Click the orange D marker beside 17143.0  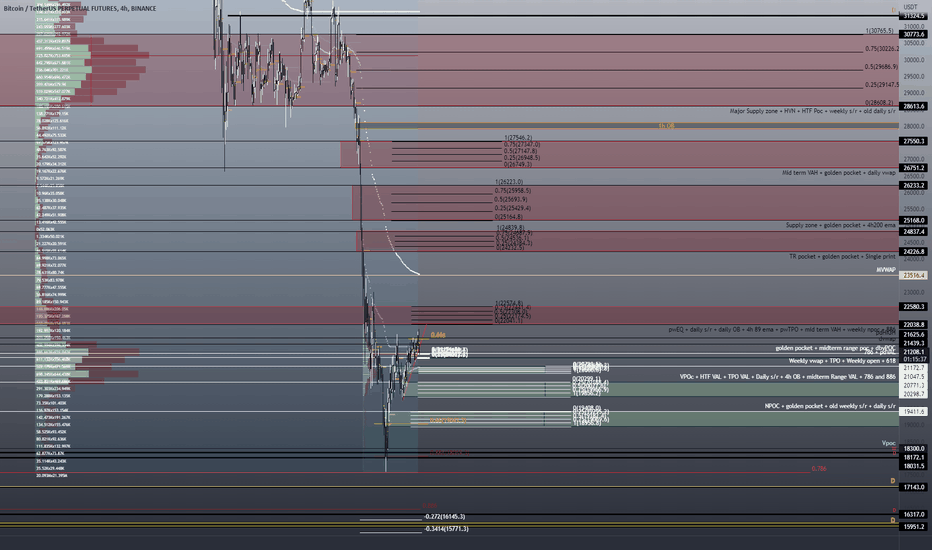(x=893, y=481)
